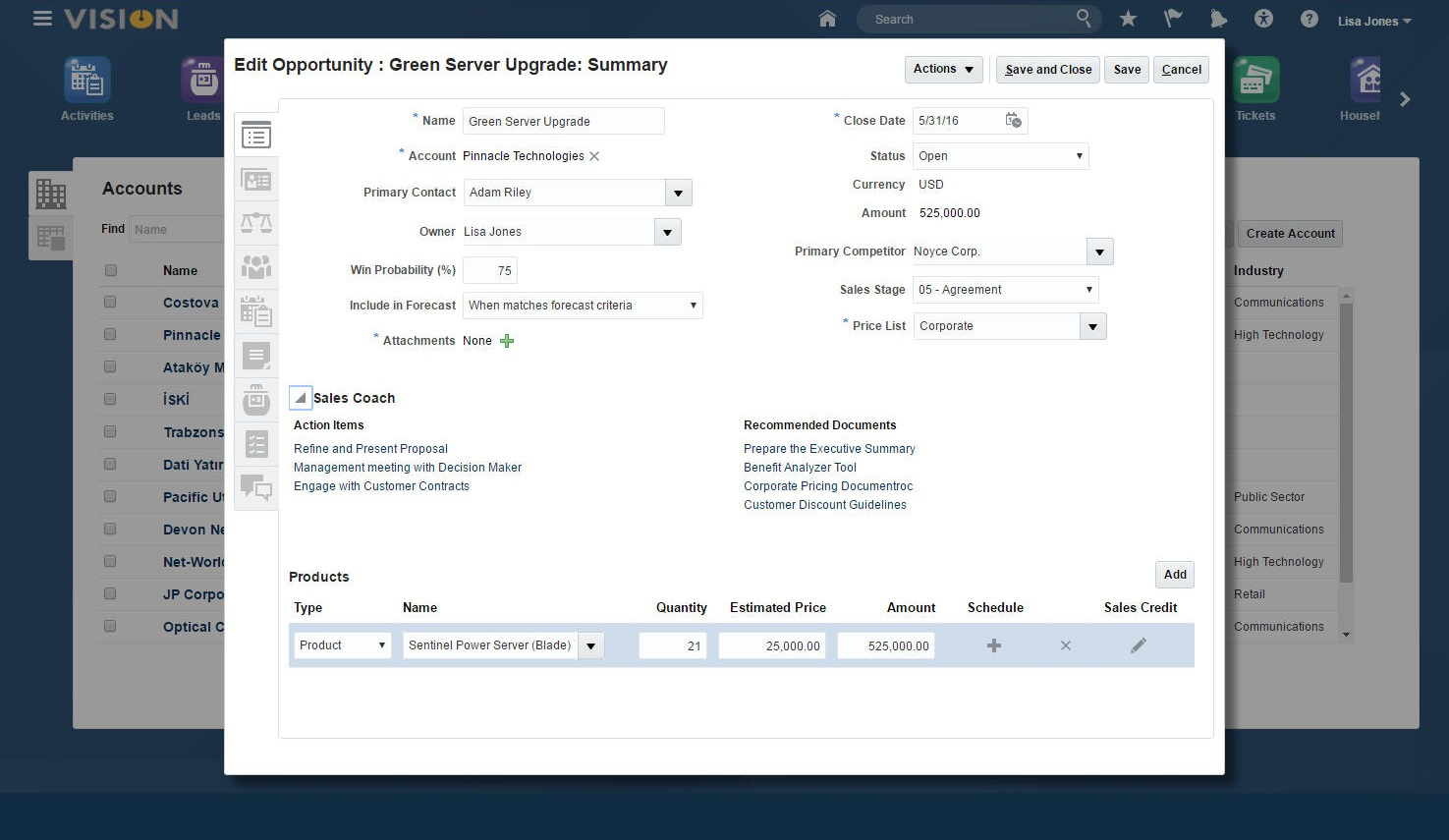Open Prepare the Executive Summary link

(829, 449)
